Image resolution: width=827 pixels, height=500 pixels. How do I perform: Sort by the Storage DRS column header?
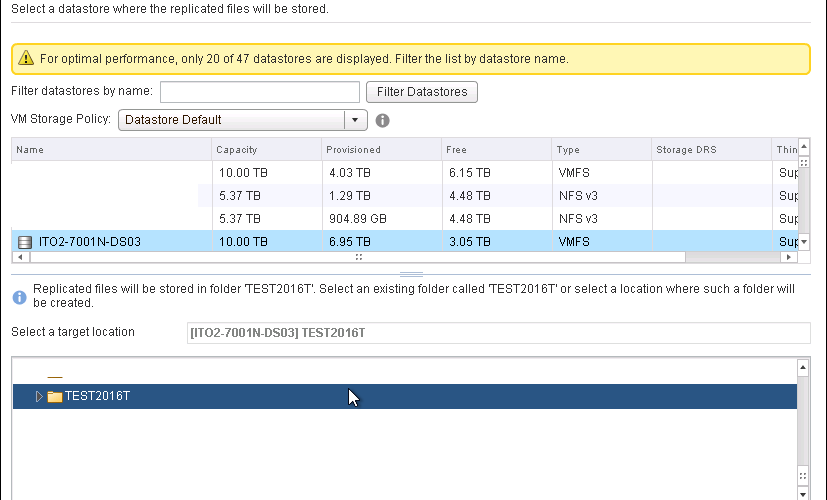[711, 150]
